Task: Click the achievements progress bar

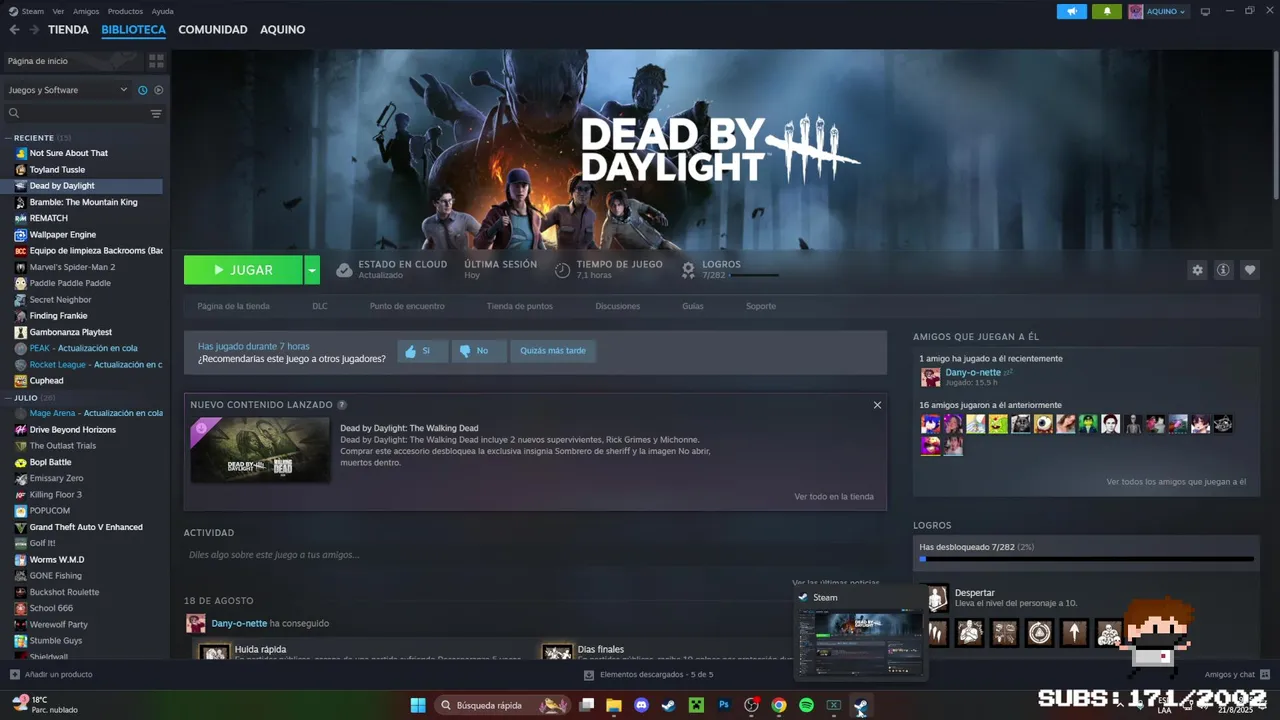Action: [1086, 560]
